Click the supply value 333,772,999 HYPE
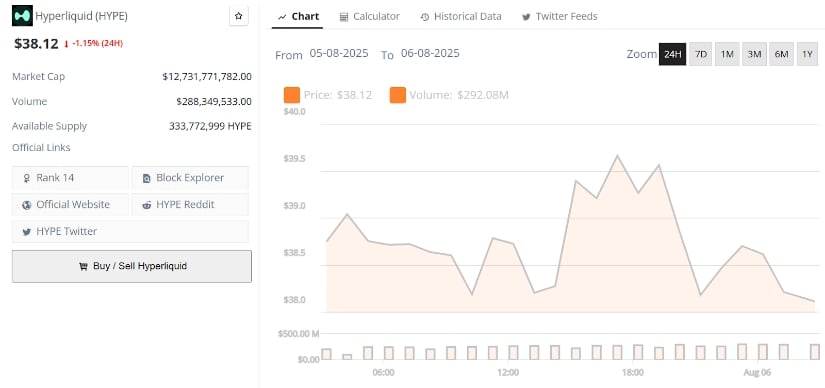This screenshot has height=388, width=825. [x=210, y=126]
